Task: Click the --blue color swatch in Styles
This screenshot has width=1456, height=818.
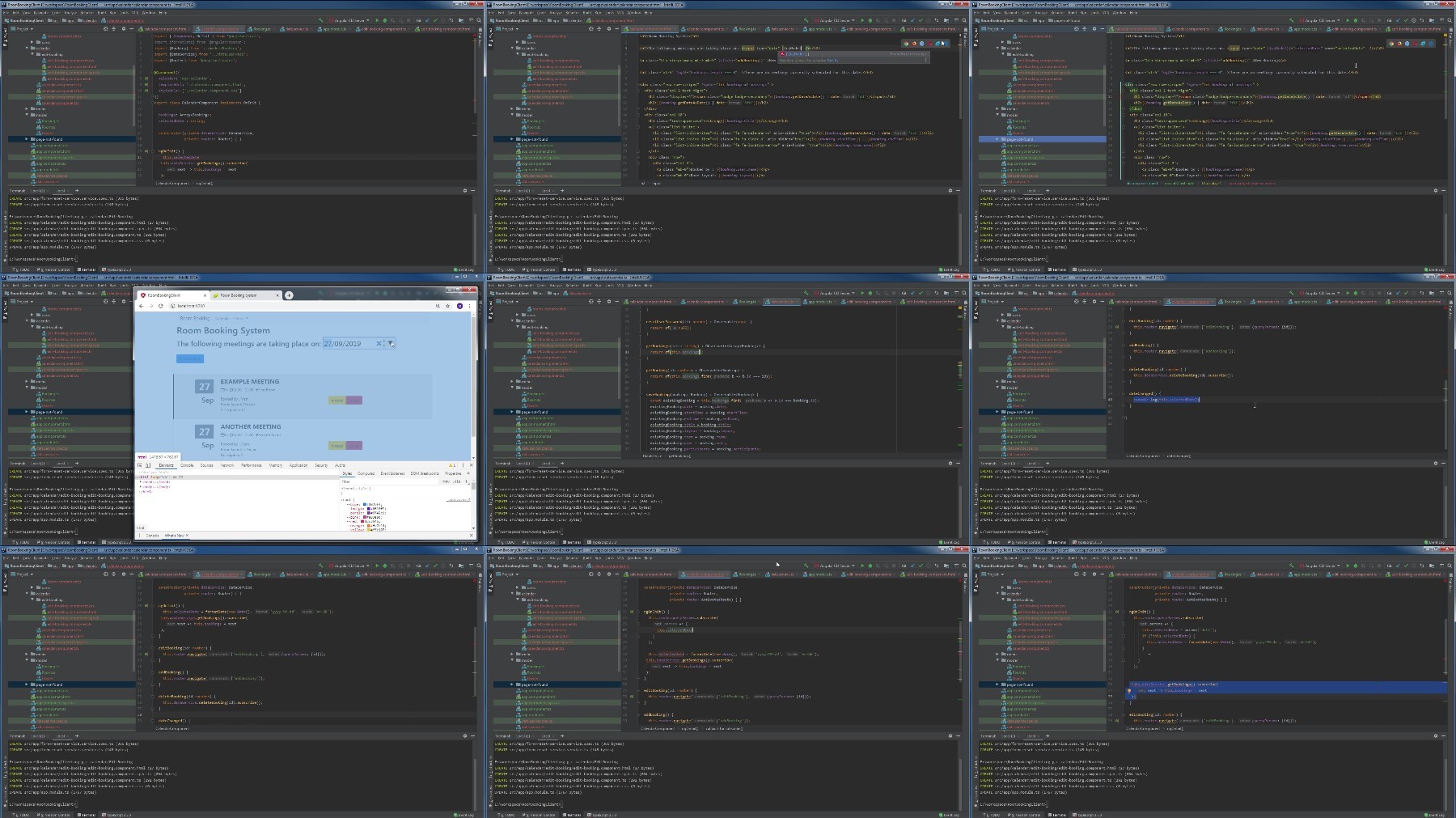Action: [x=364, y=504]
